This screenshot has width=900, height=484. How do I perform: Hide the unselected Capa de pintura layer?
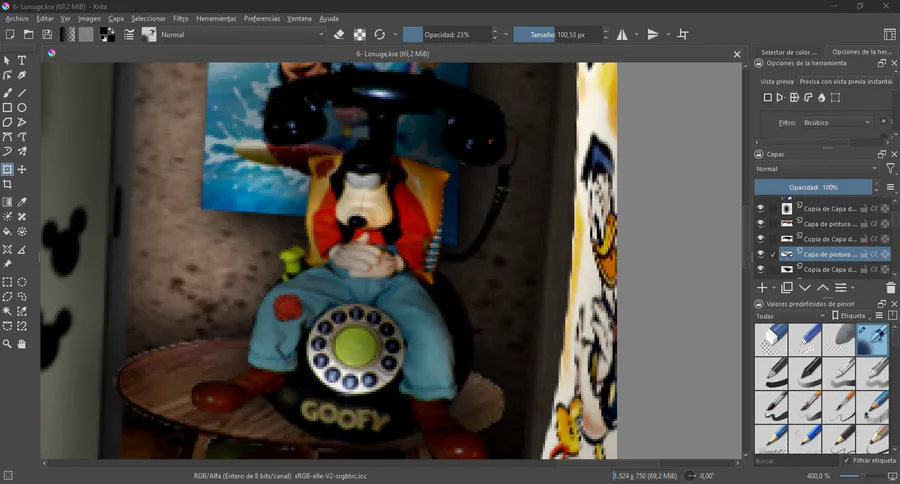pyautogui.click(x=760, y=223)
